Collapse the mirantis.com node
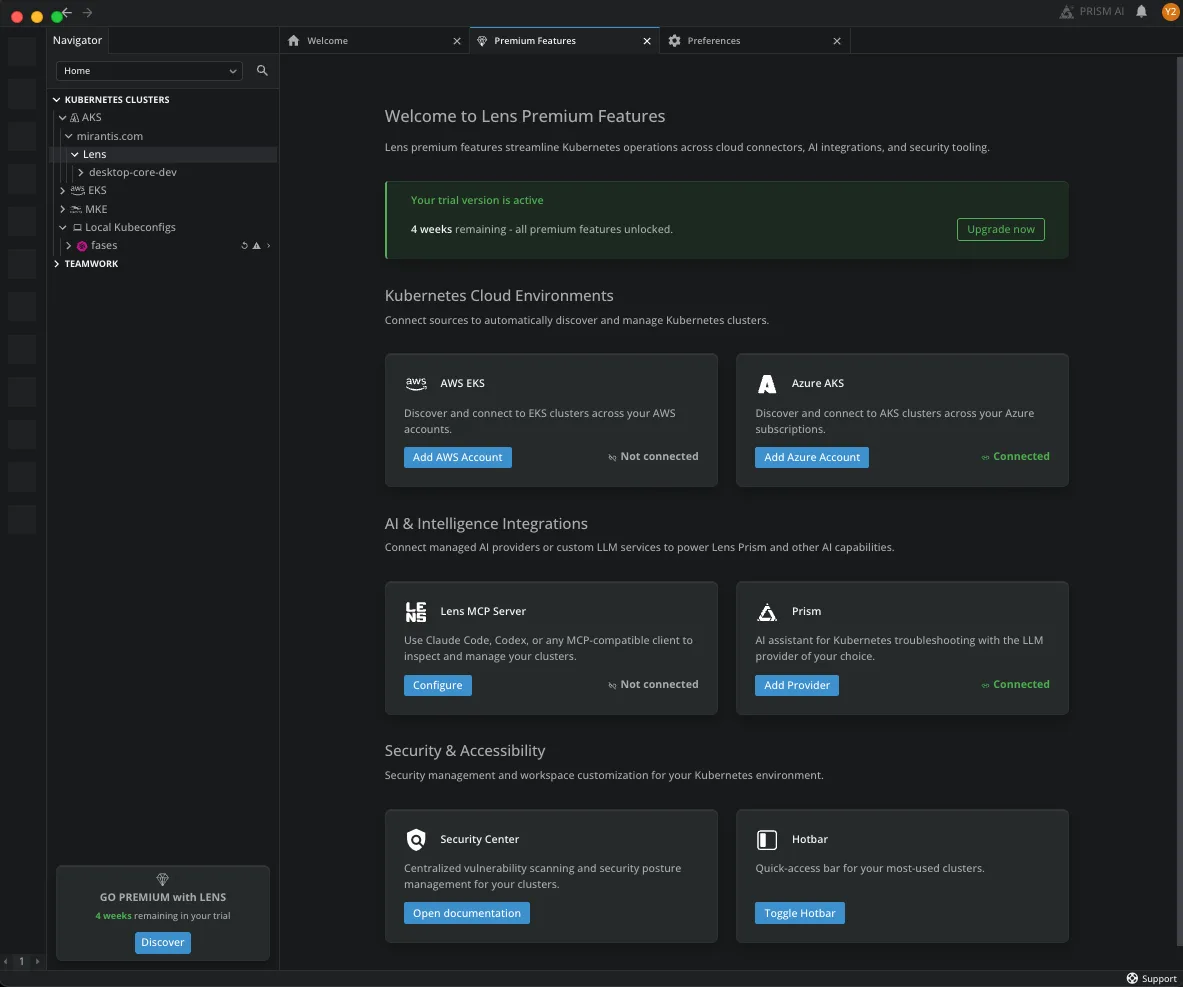Image resolution: width=1183 pixels, height=987 pixels. click(x=69, y=137)
